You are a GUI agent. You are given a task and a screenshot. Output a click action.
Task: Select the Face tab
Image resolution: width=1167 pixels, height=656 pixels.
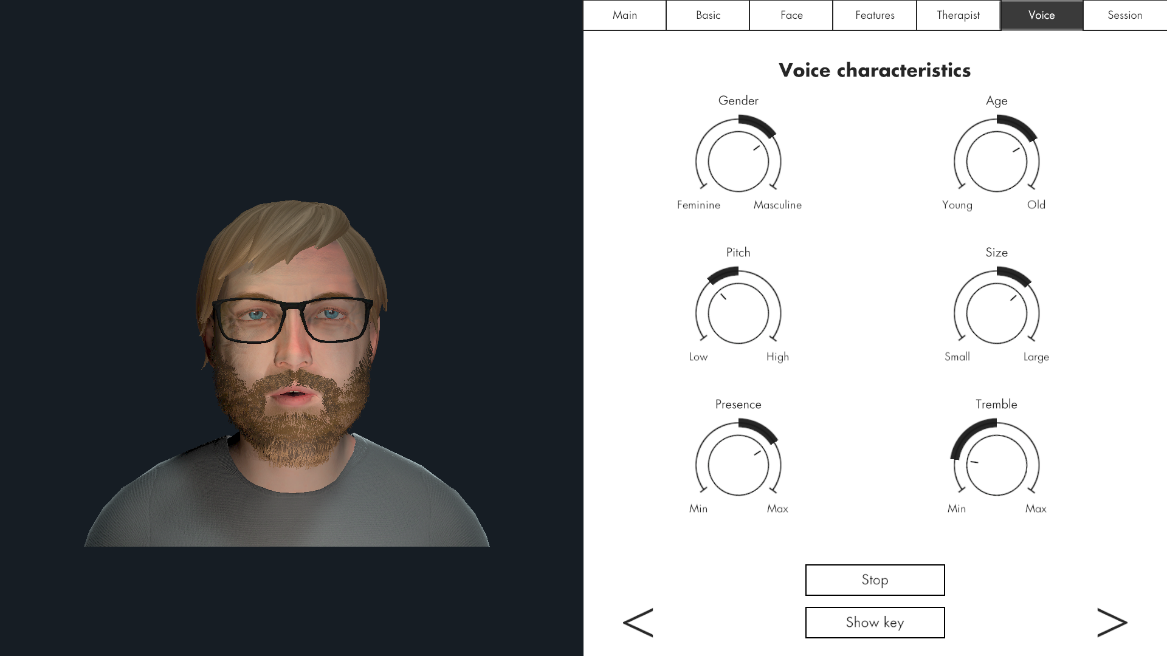coord(791,15)
